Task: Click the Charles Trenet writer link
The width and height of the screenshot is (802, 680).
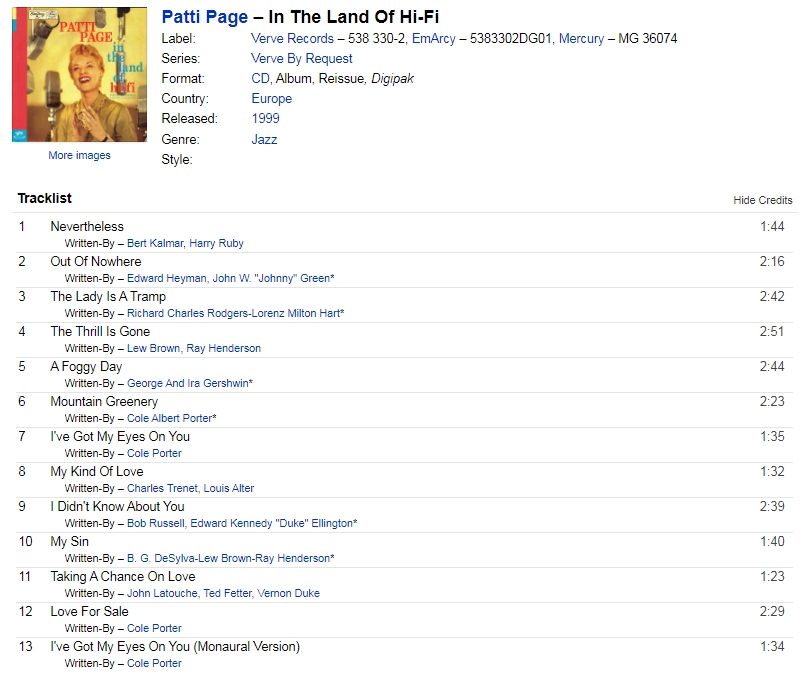Action: tap(162, 488)
